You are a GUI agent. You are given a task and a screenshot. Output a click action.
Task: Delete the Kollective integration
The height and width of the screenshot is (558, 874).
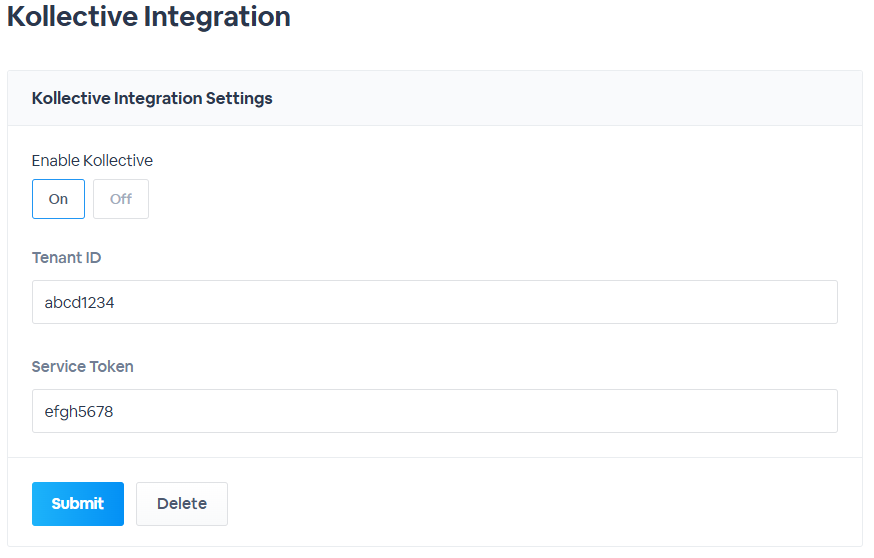click(182, 504)
